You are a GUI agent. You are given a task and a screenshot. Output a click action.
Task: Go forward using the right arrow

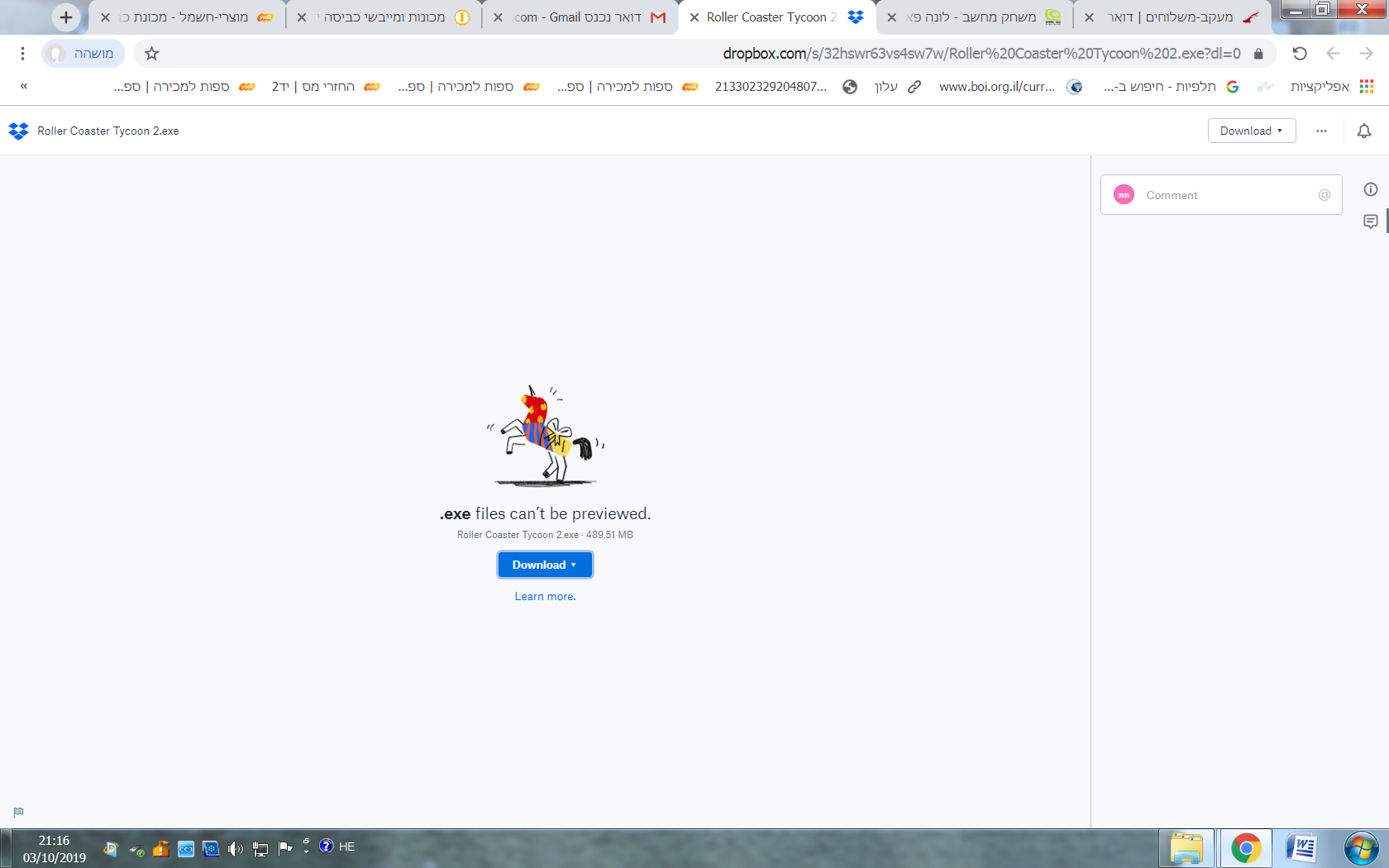pos(1366,54)
